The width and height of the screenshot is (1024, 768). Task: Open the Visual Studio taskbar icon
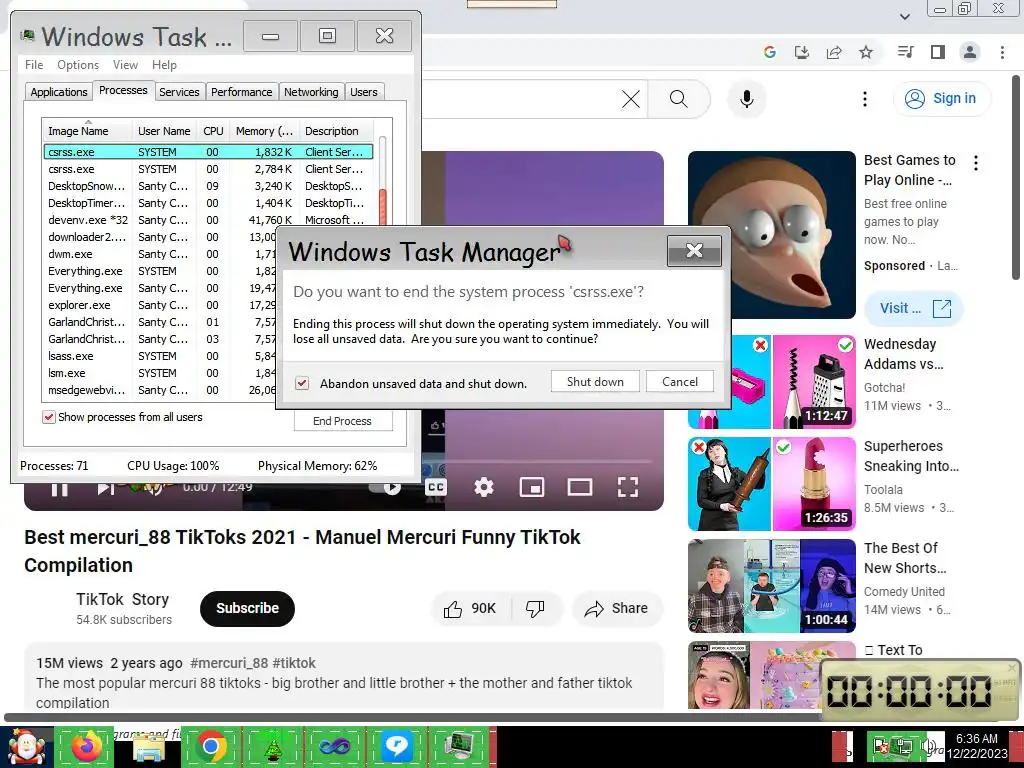[x=334, y=746]
